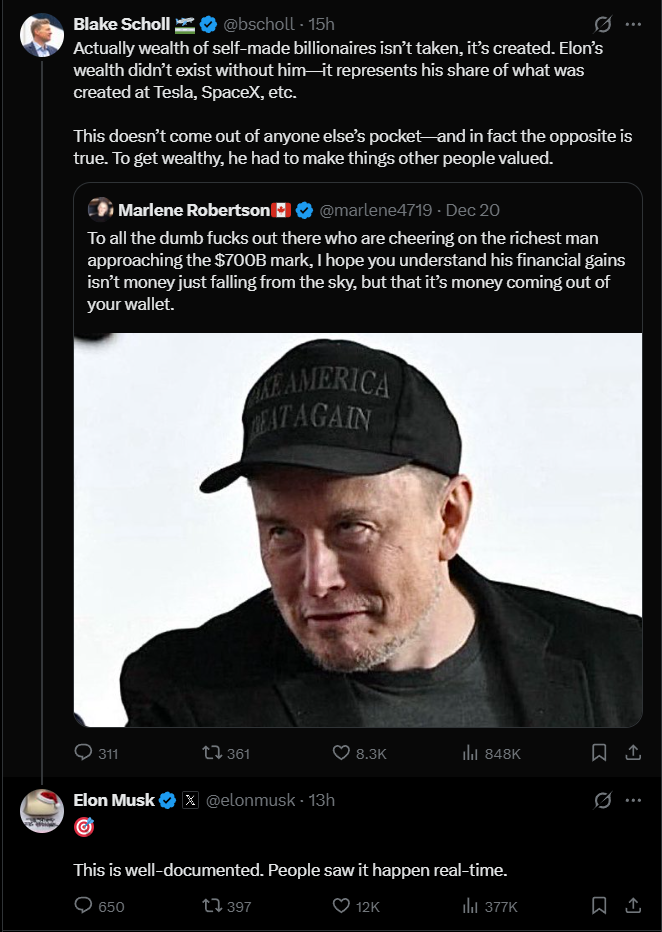Reply to Blake Scholl's post
The image size is (662, 932).
(x=84, y=753)
